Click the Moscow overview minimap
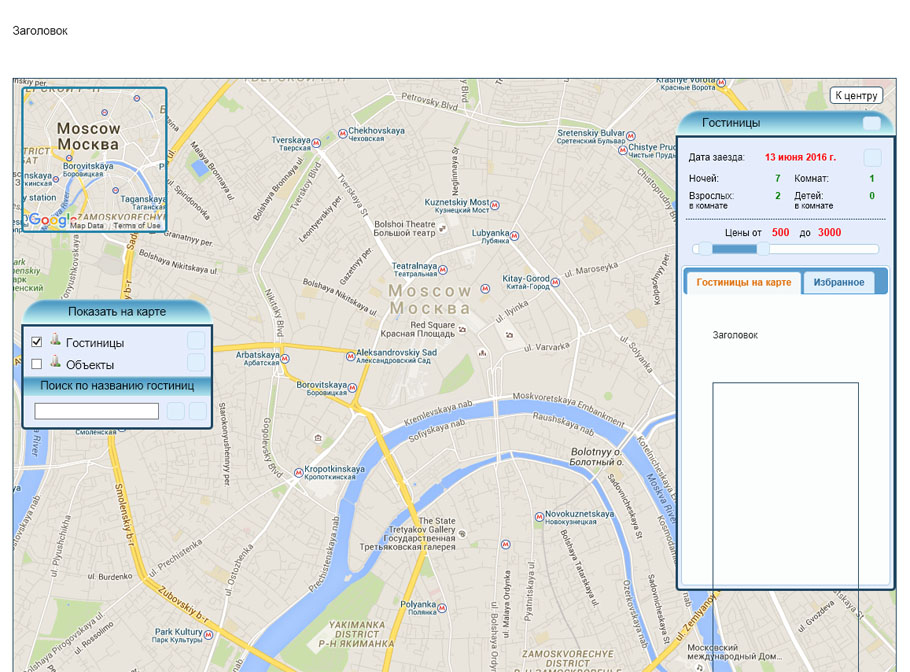The height and width of the screenshot is (672, 910). click(94, 158)
